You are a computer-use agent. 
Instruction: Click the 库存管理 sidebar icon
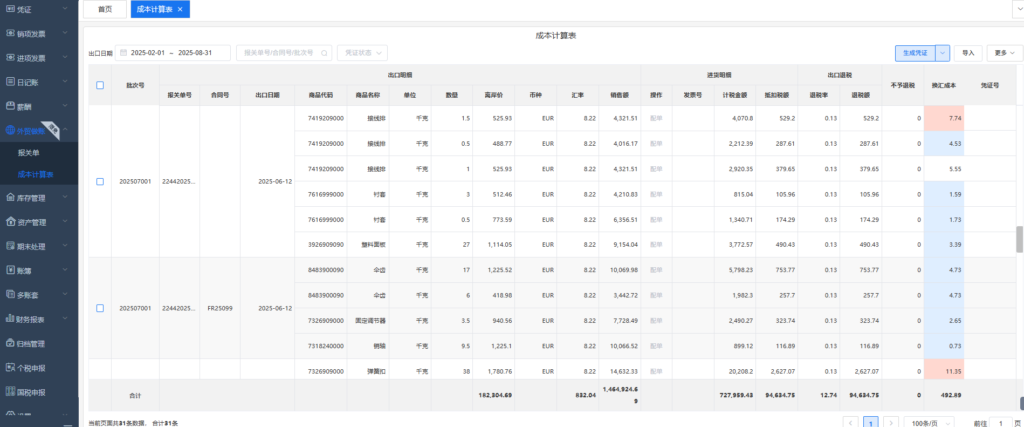point(10,198)
